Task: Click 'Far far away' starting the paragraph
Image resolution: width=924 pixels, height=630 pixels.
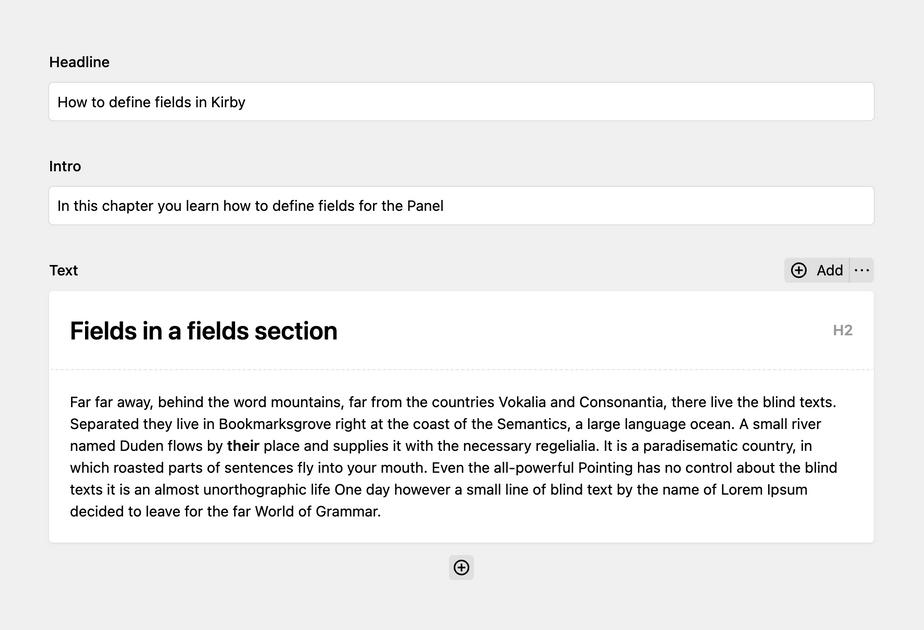Action: pyautogui.click(x=109, y=402)
